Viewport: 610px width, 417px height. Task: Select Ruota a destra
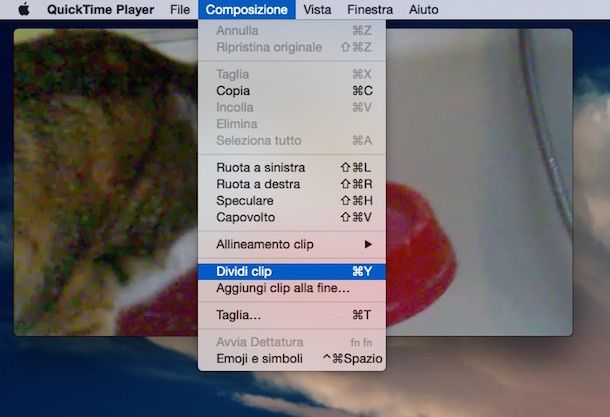292,184
